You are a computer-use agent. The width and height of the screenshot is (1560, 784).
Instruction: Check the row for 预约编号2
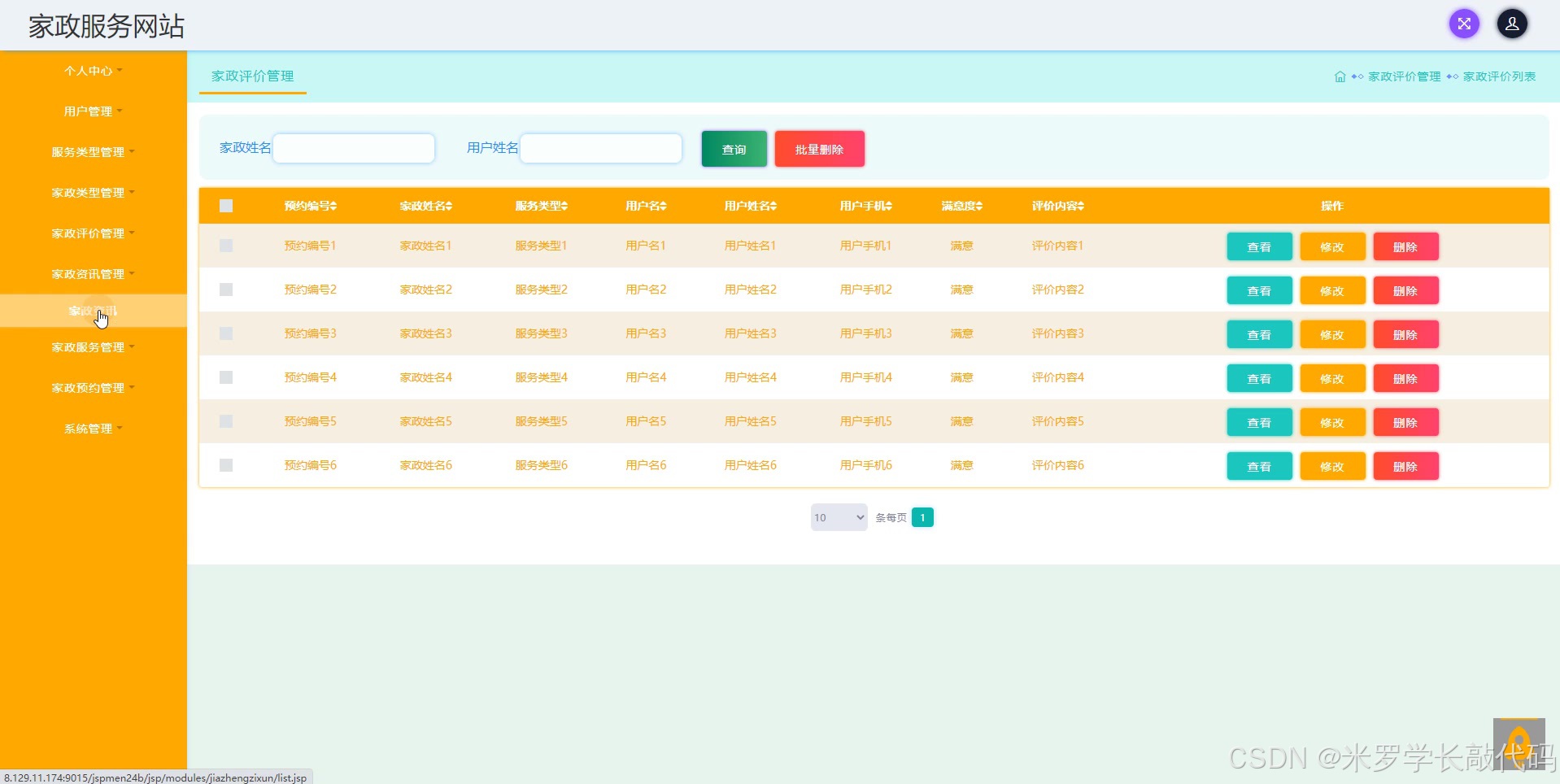226,290
